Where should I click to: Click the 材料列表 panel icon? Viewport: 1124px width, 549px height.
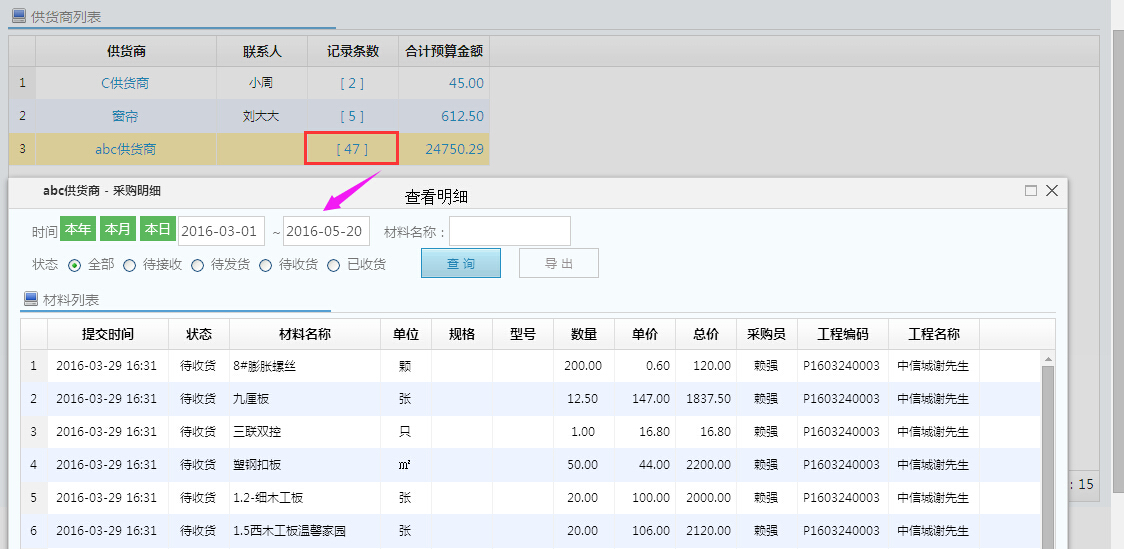click(x=30, y=299)
